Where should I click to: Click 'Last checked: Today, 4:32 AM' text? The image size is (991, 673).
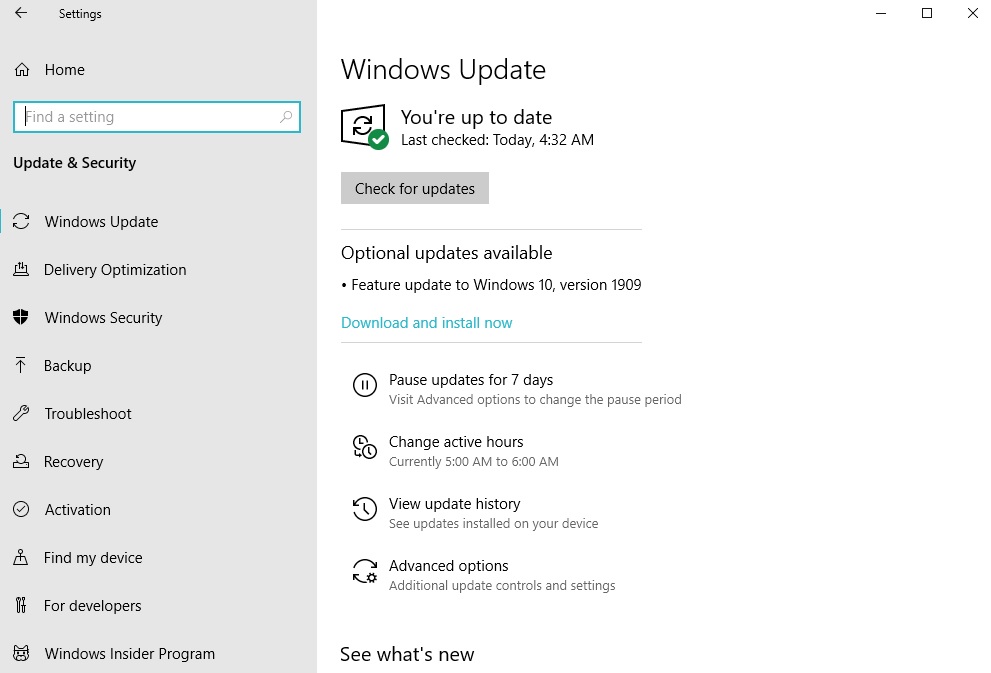click(497, 140)
